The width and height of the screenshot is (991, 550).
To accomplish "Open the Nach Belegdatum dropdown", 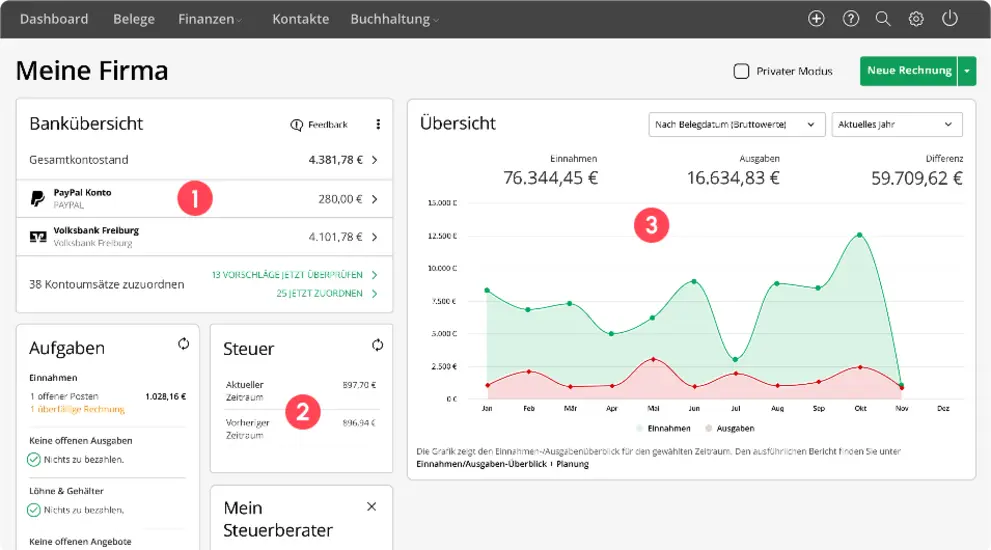I will point(736,124).
